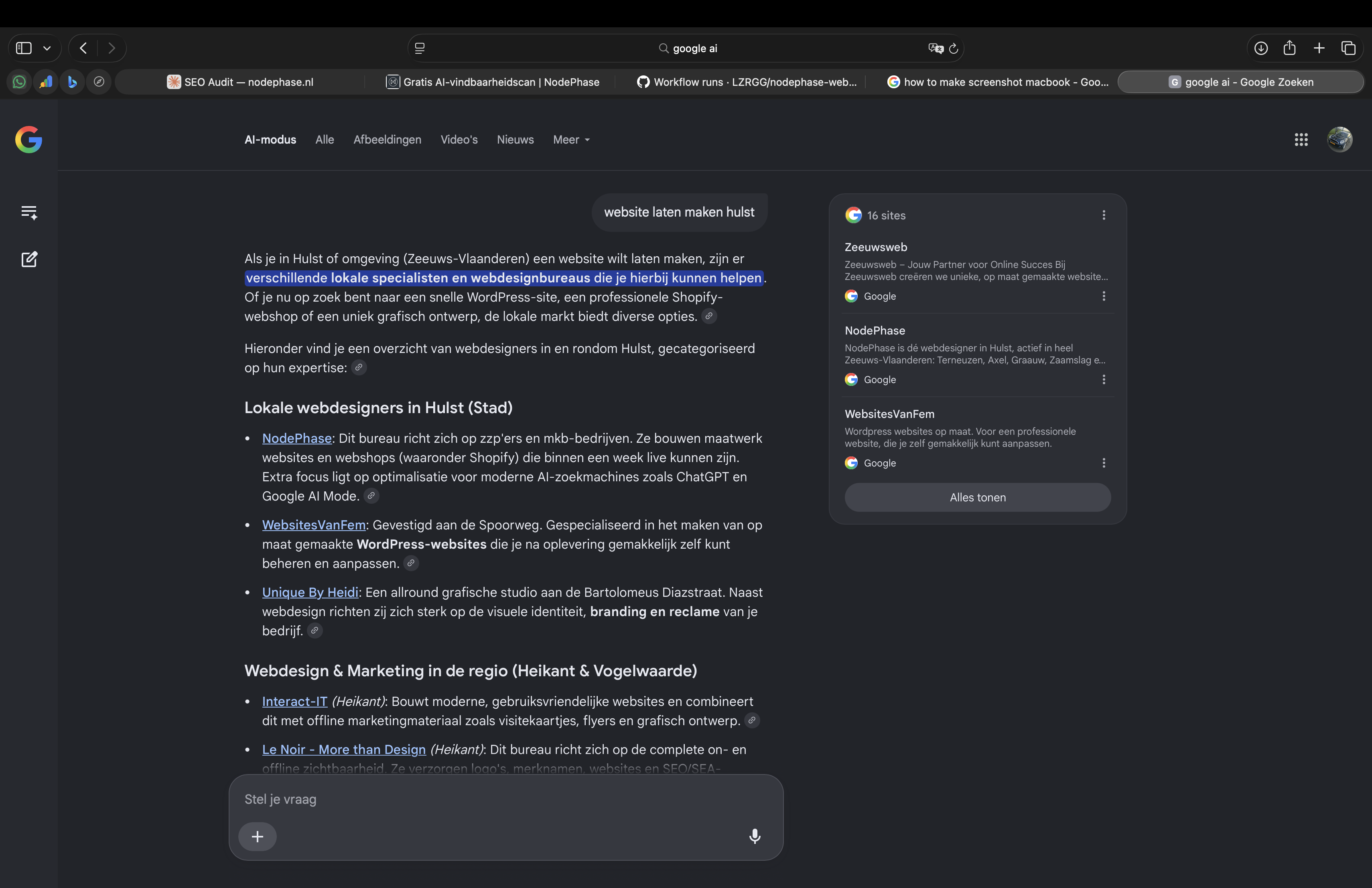Switch to Video's results
Viewport: 1372px width, 888px height.
[x=459, y=140]
